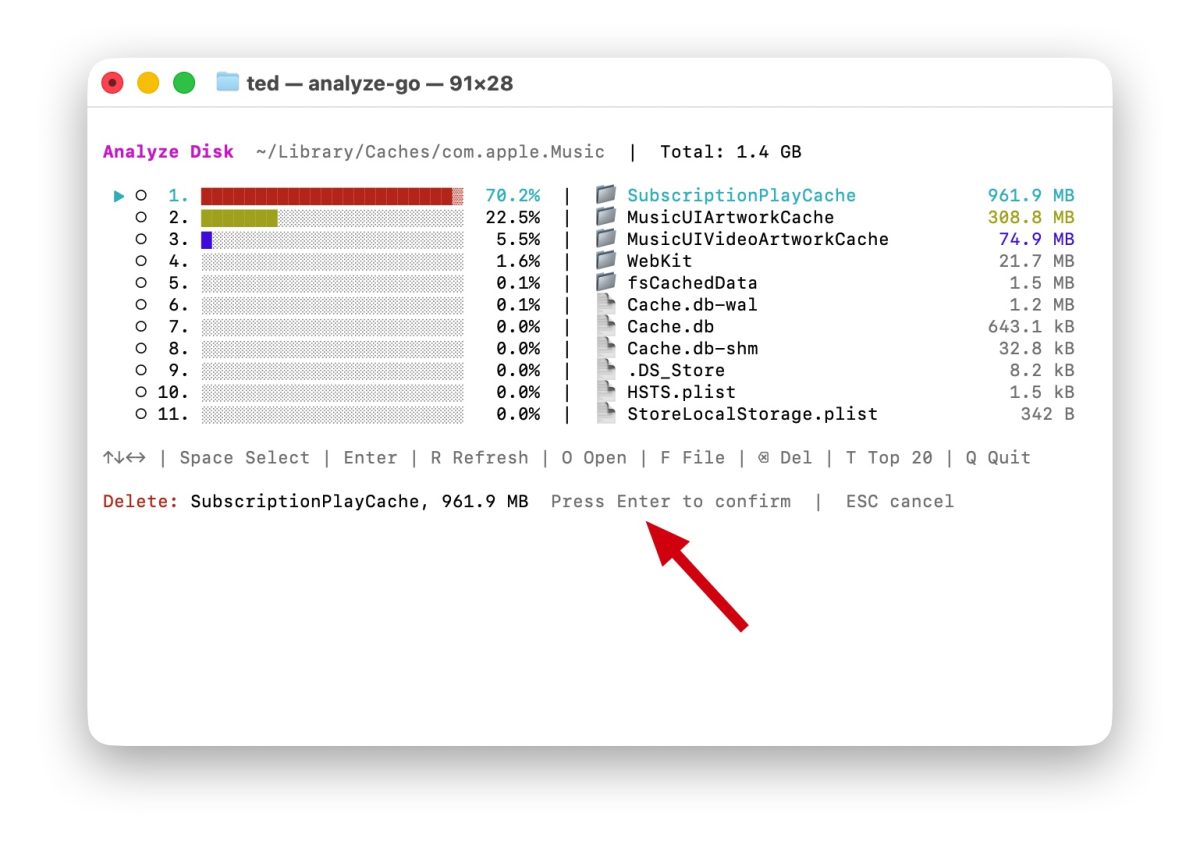Viewport: 1200px width, 863px height.
Task: Click the fsCachedData folder icon
Action: [605, 283]
